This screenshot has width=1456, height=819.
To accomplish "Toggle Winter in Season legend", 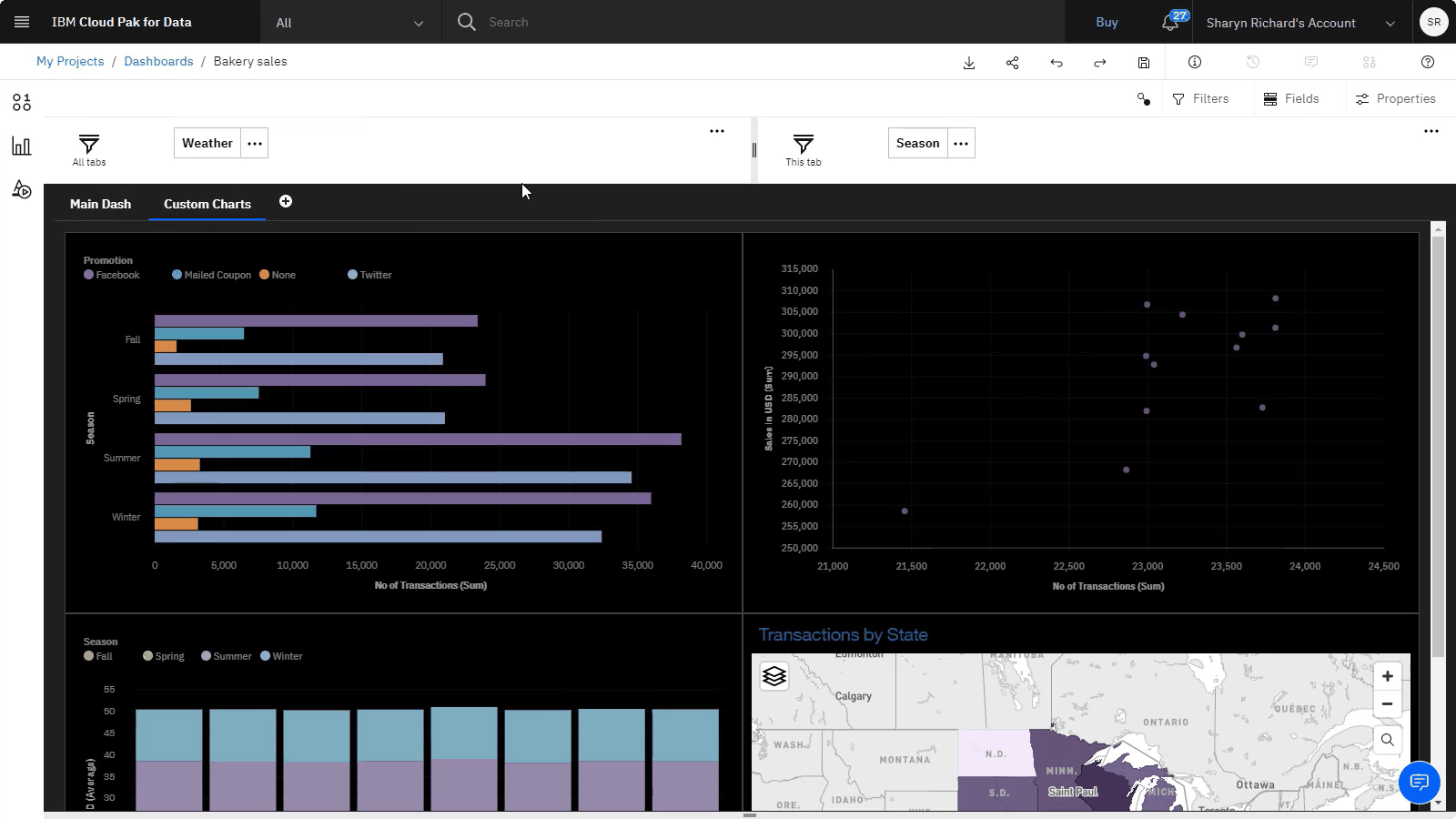I will click(x=281, y=656).
